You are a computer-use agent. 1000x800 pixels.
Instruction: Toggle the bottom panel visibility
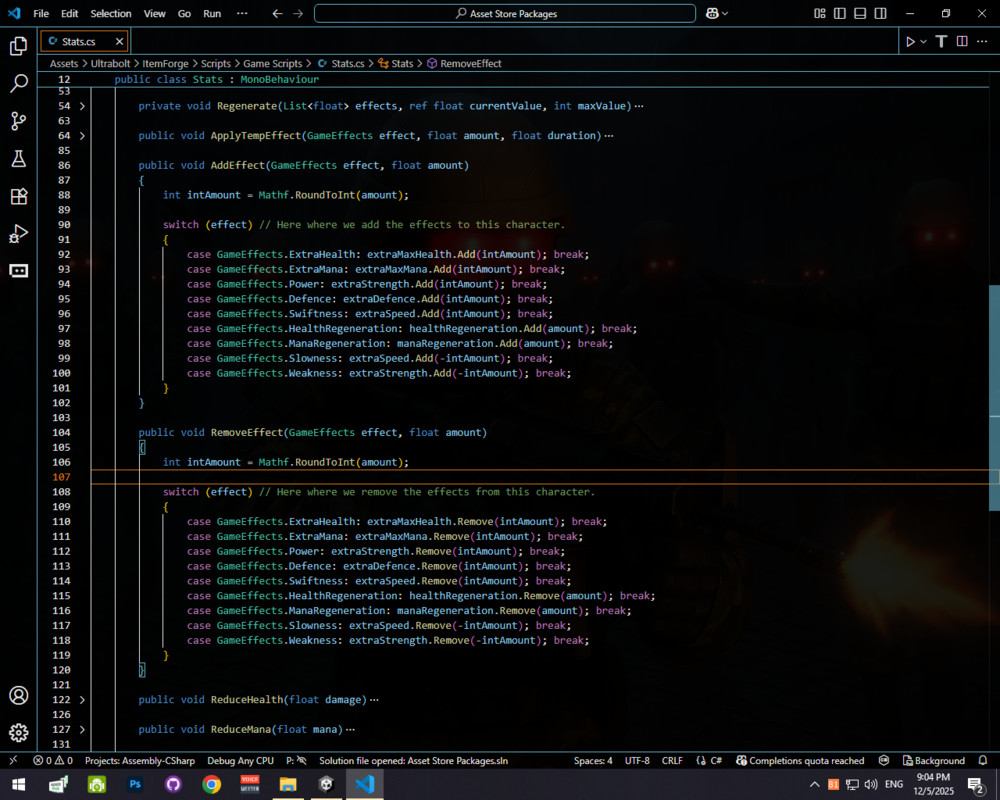[x=858, y=14]
